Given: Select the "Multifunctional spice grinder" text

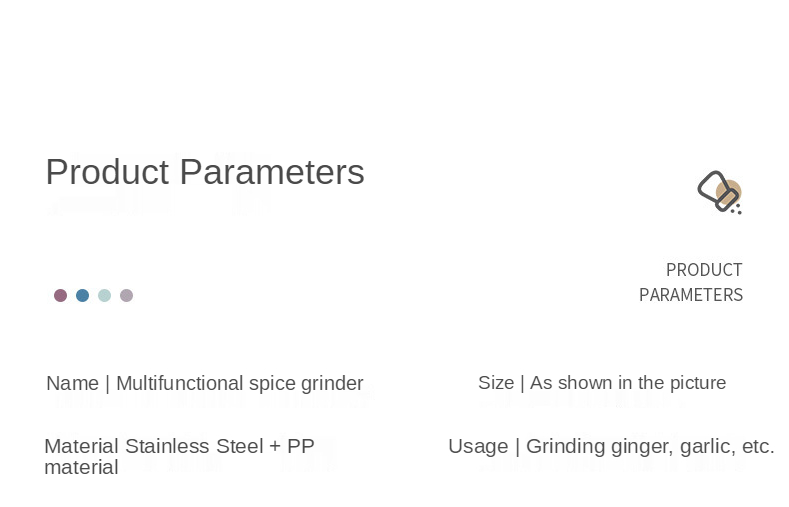Looking at the screenshot, I should pyautogui.click(x=239, y=383).
